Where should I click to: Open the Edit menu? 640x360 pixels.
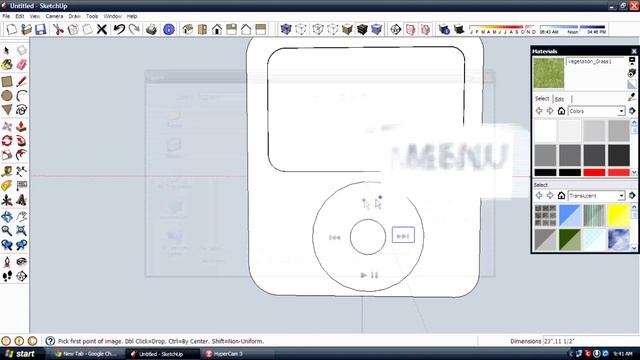pos(20,16)
